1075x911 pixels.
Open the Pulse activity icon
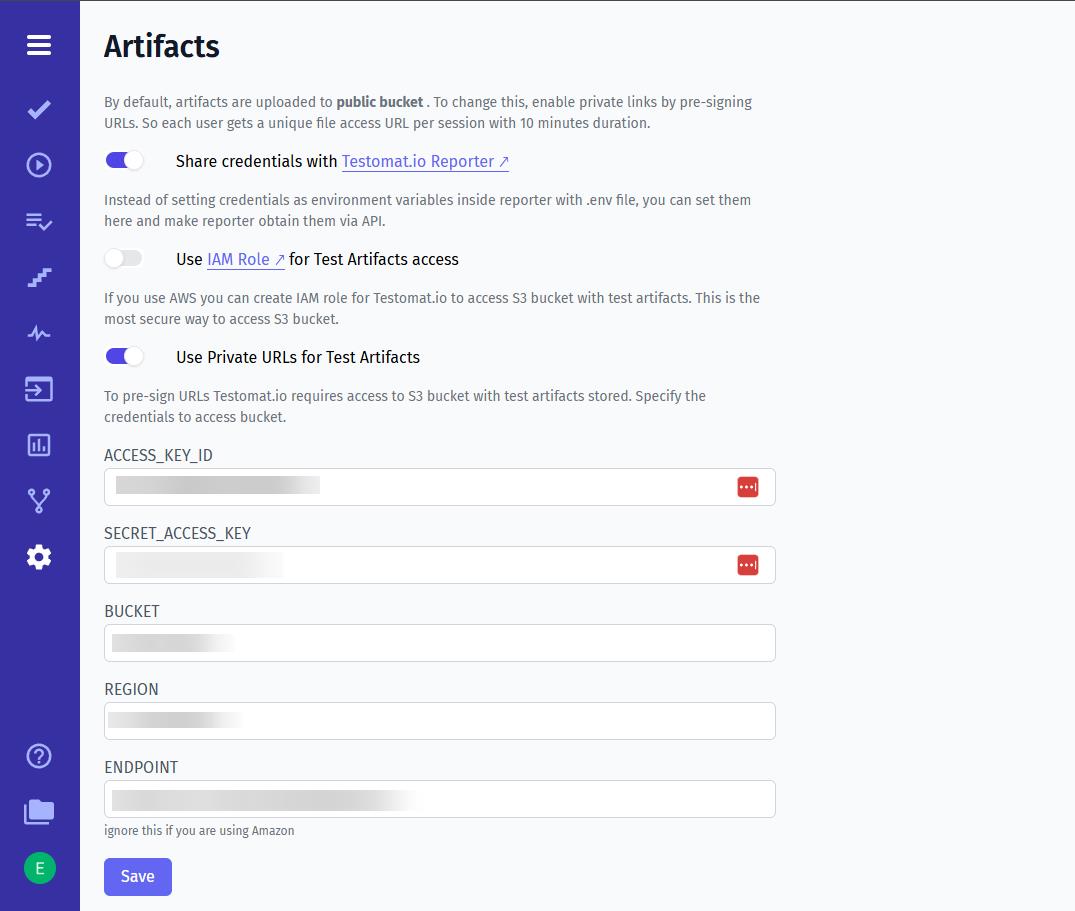[38, 333]
